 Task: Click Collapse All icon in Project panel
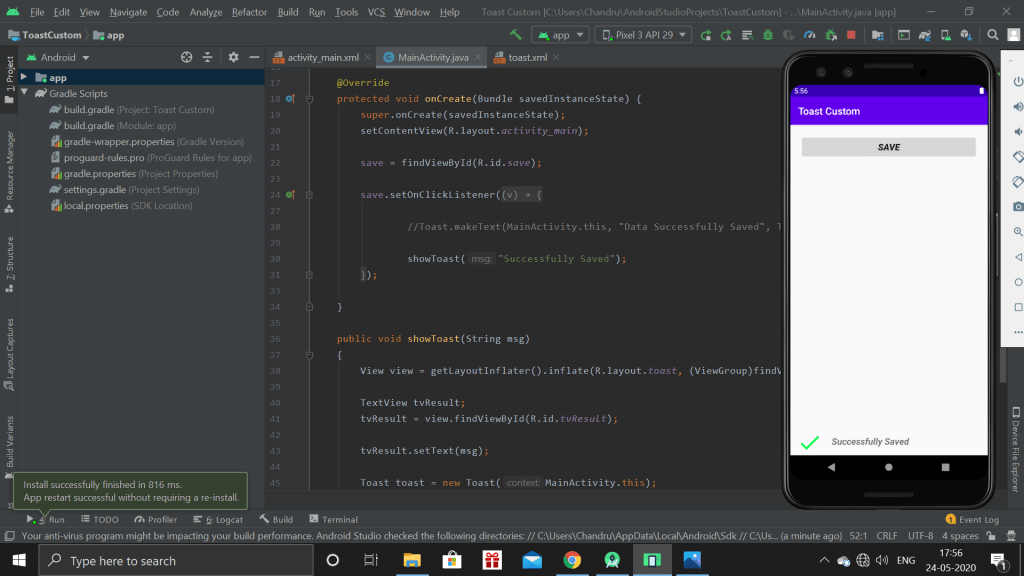point(207,58)
